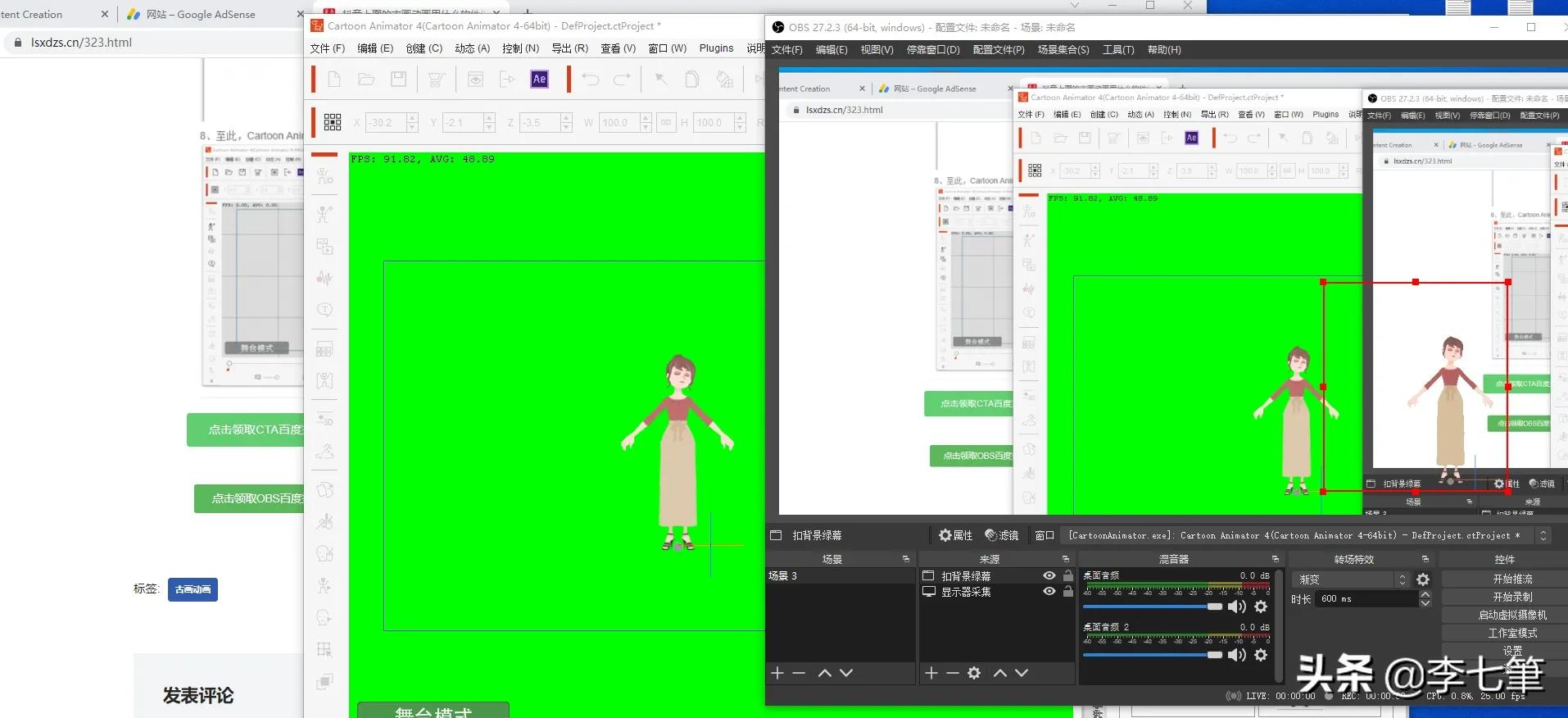Image resolution: width=1568 pixels, height=718 pixels.
Task: Click the audio waveform sidebar icon
Action: click(x=325, y=278)
